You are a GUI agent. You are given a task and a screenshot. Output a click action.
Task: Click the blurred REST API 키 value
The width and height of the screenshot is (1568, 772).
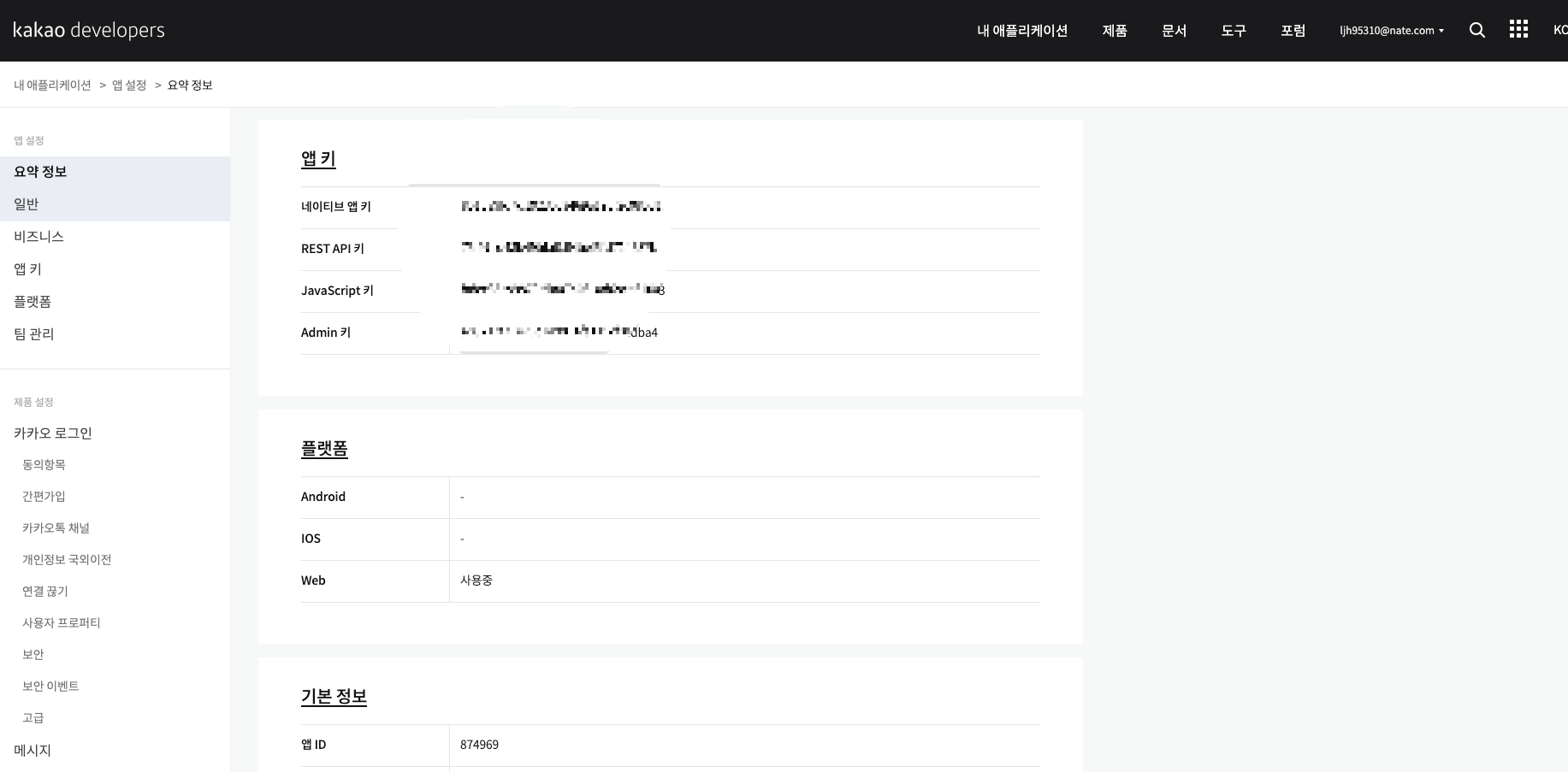click(x=559, y=248)
